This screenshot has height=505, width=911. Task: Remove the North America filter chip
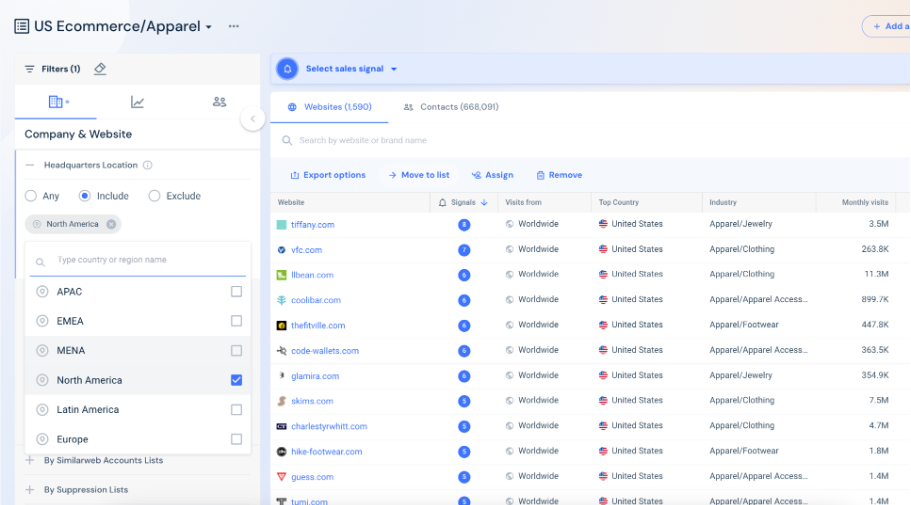(111, 224)
